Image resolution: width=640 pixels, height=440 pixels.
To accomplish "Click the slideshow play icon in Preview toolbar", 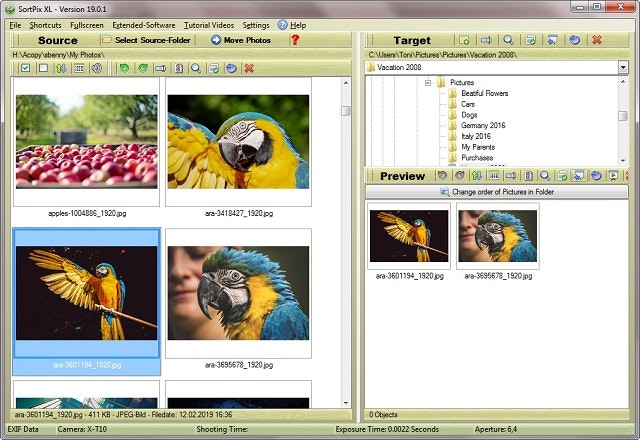I will click(613, 176).
